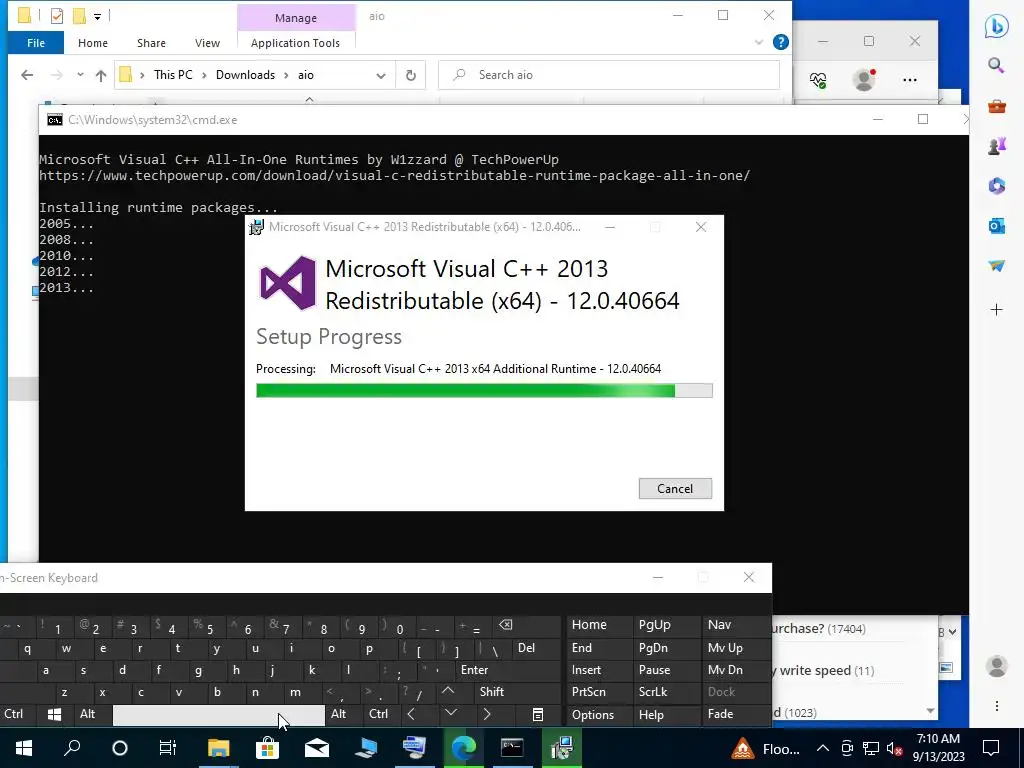Open Edge sidebar settings three dots
The image size is (1024, 768).
point(997,706)
